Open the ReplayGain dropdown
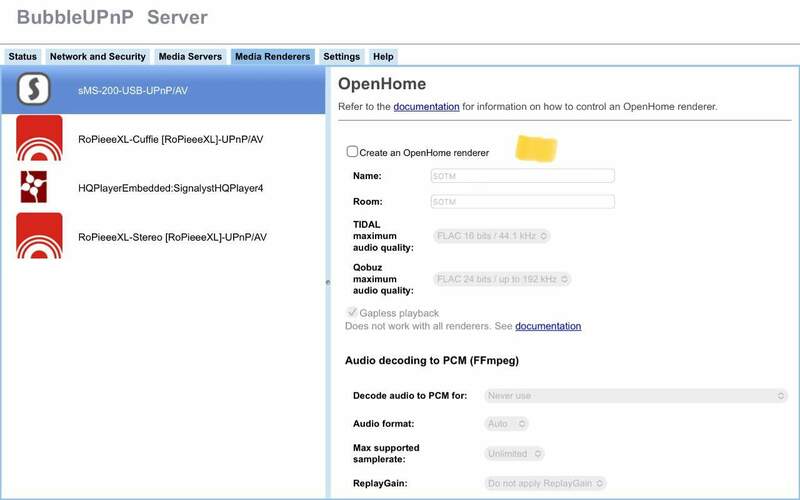The image size is (800, 500). 545,483
